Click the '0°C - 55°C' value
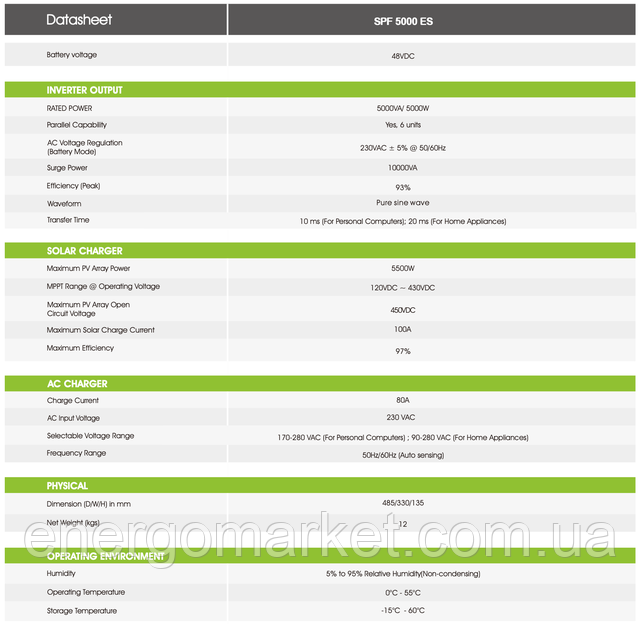This screenshot has width=640, height=624. click(403, 593)
